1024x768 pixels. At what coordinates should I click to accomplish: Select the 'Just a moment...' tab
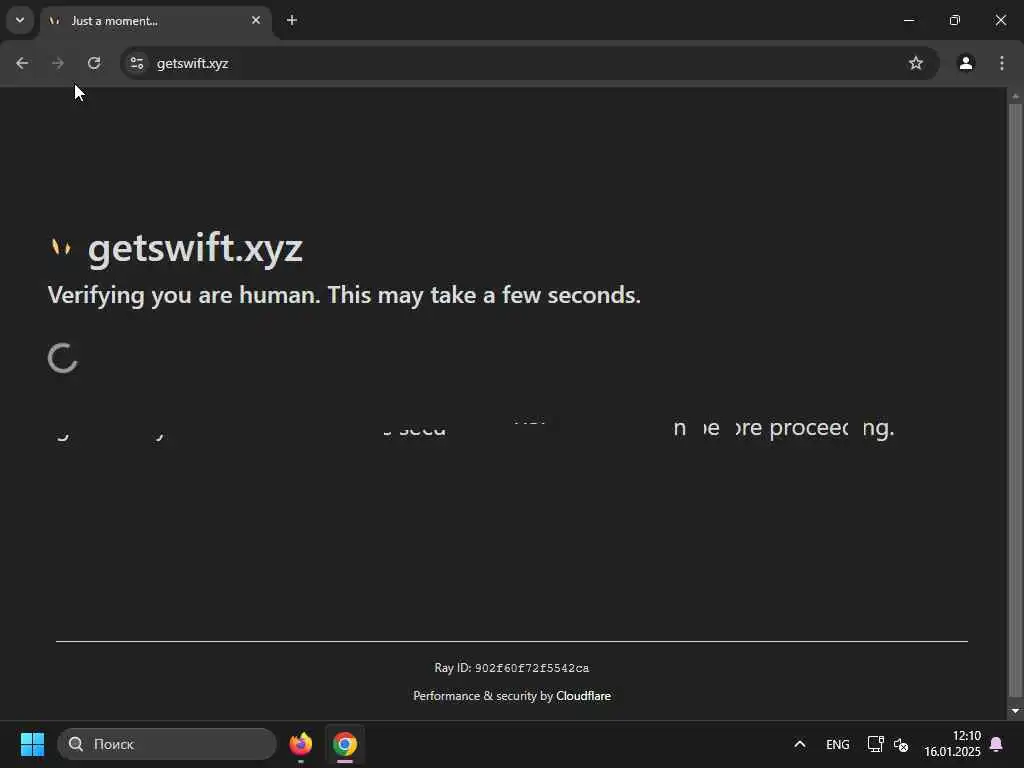pyautogui.click(x=155, y=21)
